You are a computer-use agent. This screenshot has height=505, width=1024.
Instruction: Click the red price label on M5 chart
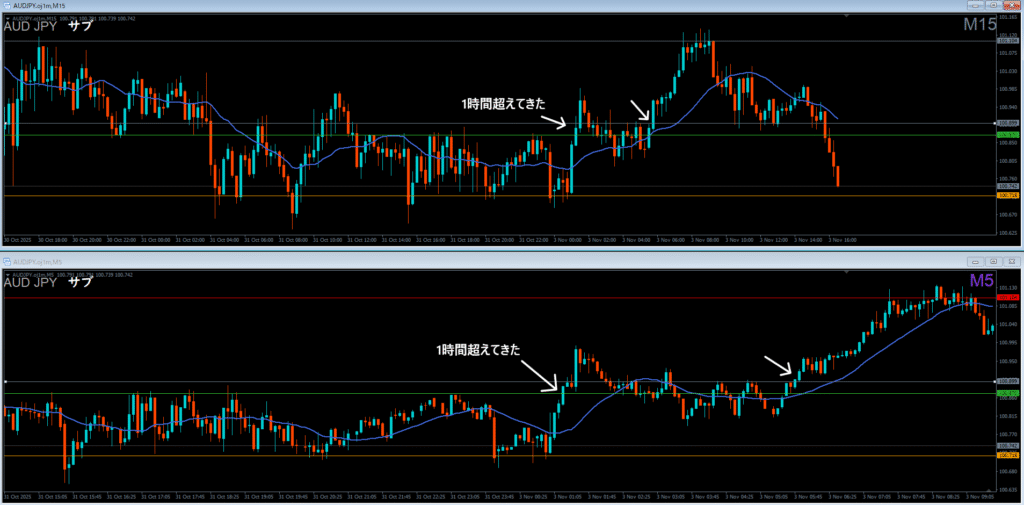pos(1007,297)
